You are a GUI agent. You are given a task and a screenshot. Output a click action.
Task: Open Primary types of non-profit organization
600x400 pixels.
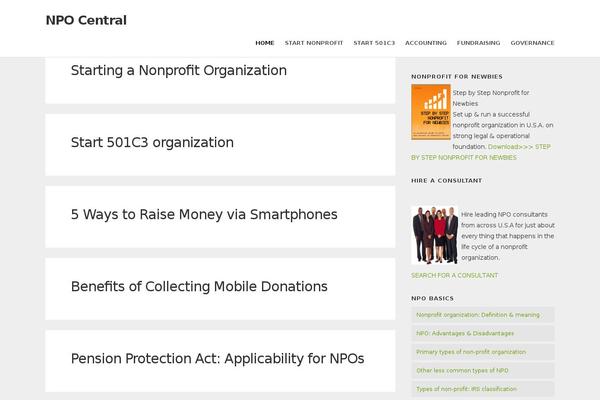click(x=471, y=352)
